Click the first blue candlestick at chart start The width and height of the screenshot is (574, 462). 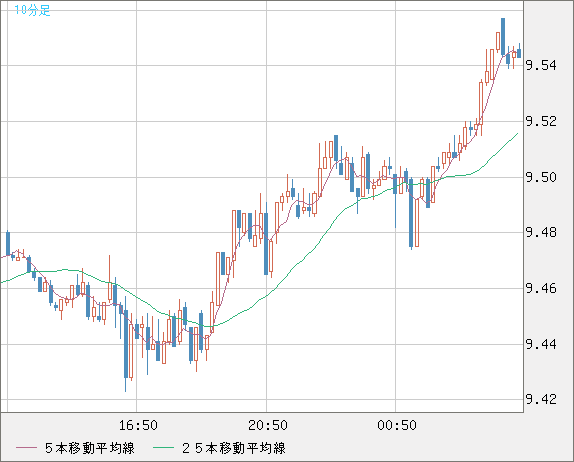pyautogui.click(x=8, y=243)
